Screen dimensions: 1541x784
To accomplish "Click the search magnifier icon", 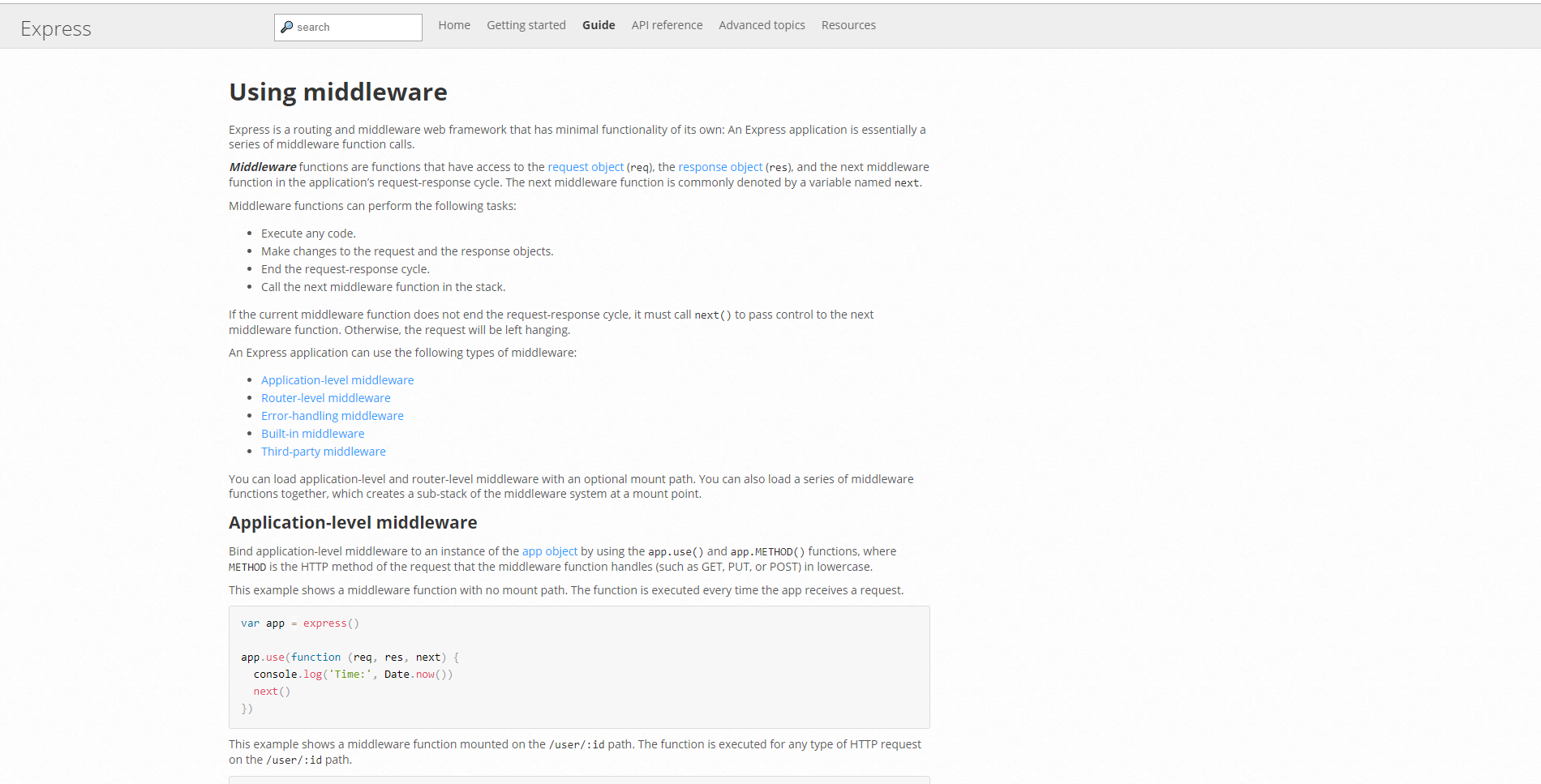I will pyautogui.click(x=286, y=27).
